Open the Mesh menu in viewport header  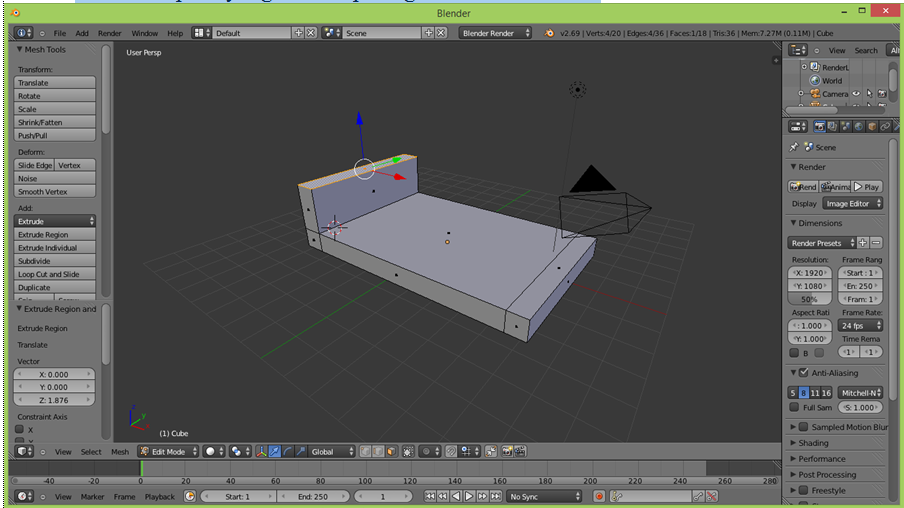coord(120,452)
